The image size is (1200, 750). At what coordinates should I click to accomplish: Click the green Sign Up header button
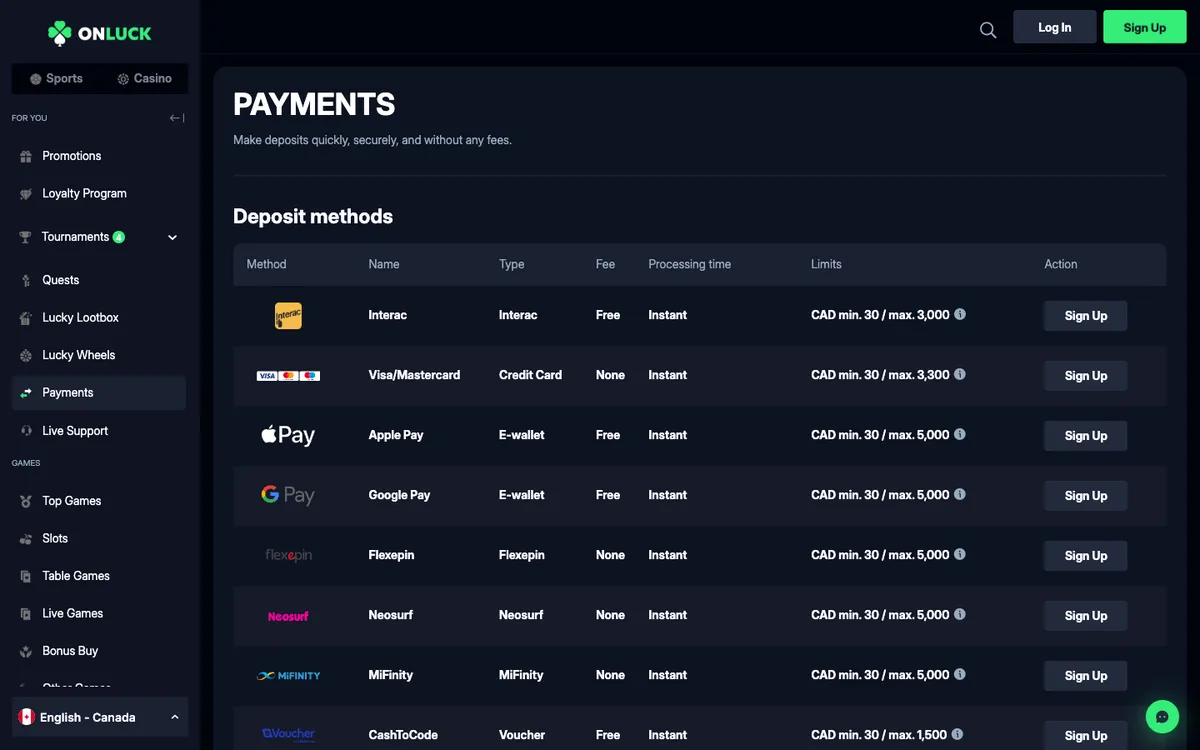[1144, 27]
